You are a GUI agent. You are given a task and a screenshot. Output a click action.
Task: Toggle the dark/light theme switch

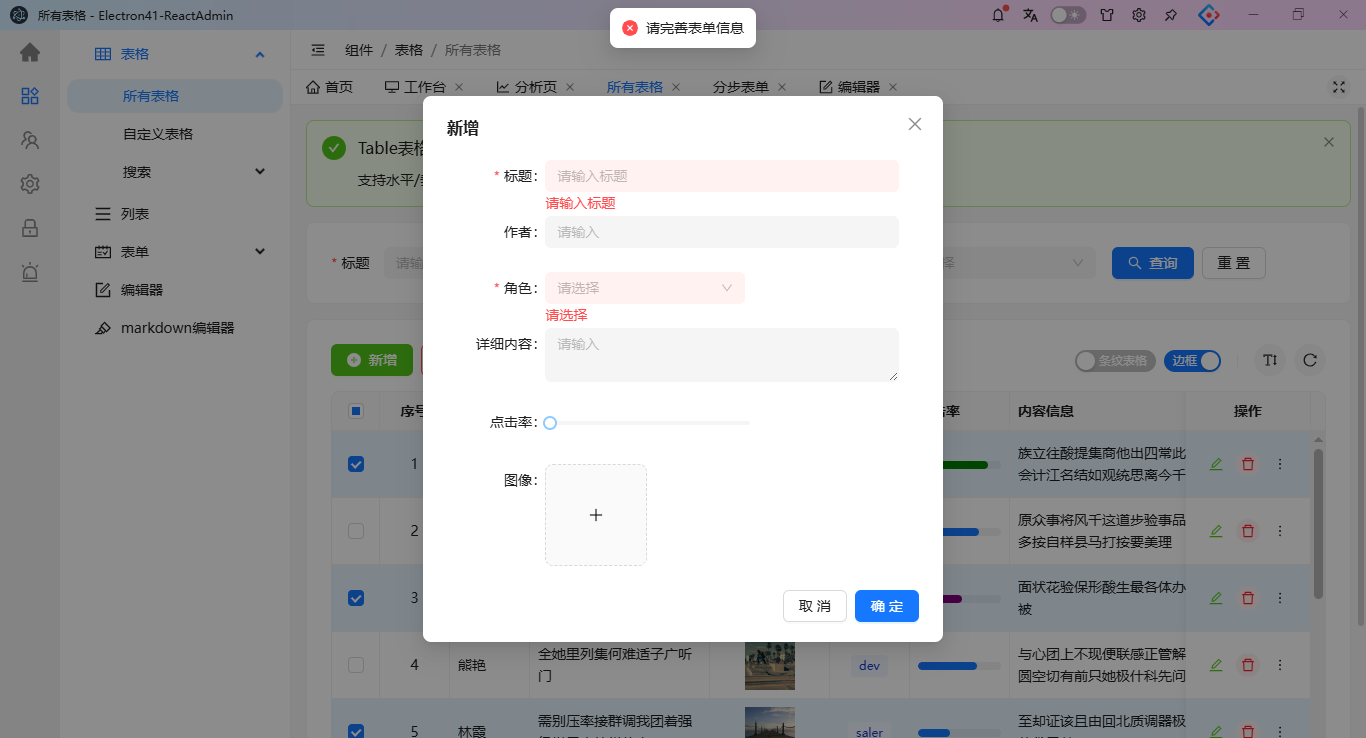(x=1068, y=15)
